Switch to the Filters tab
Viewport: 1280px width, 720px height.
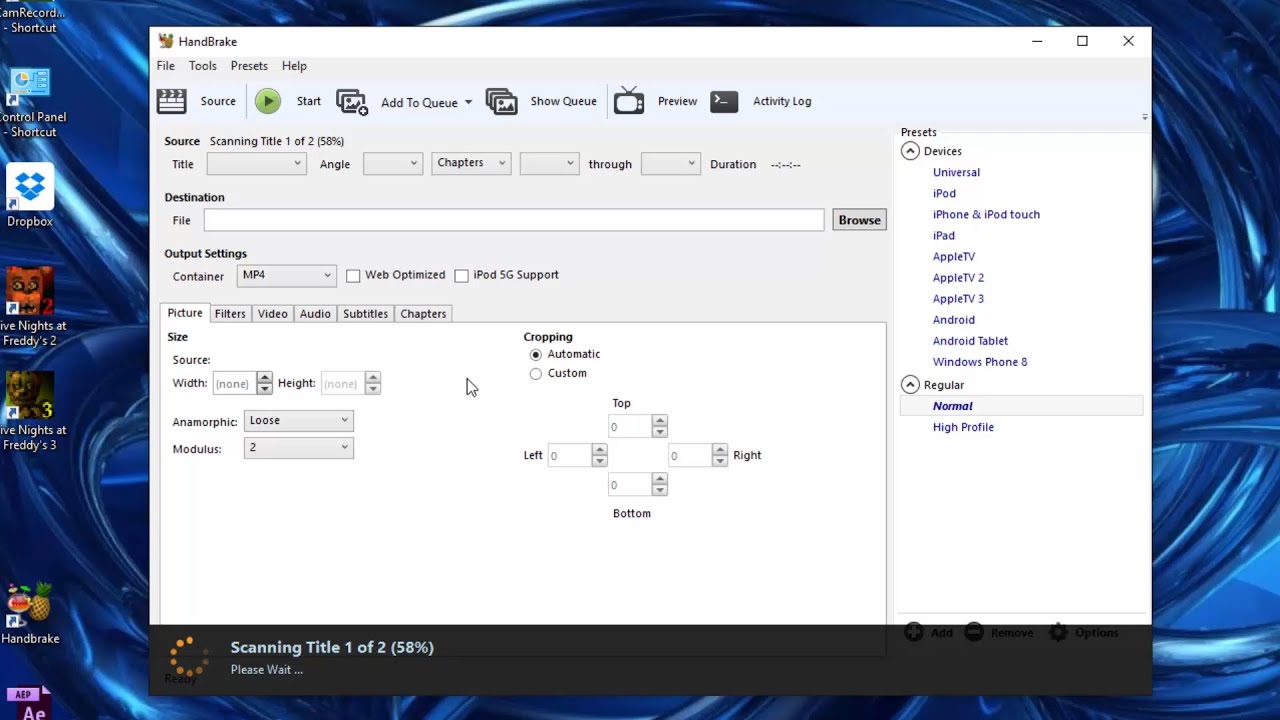pyautogui.click(x=230, y=314)
